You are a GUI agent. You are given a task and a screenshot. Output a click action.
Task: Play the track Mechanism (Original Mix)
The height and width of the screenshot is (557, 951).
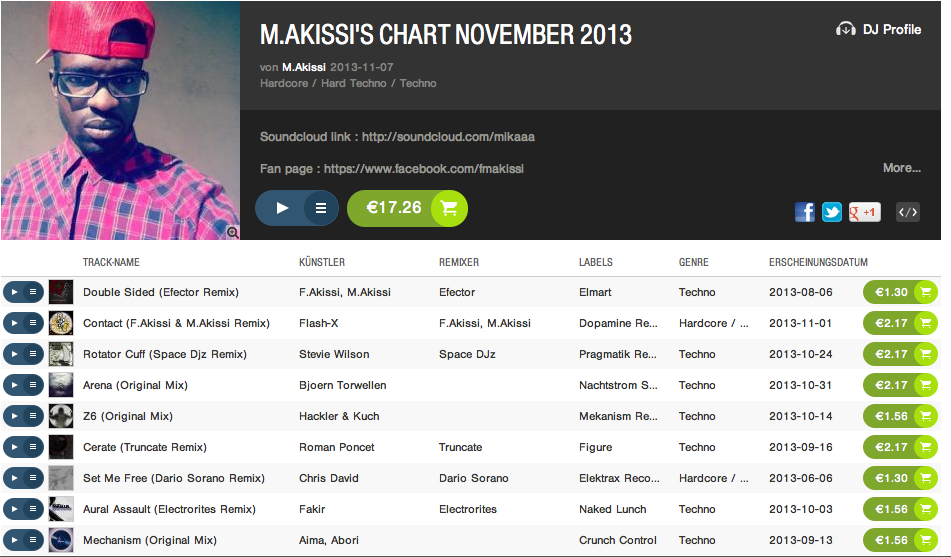[x=14, y=540]
